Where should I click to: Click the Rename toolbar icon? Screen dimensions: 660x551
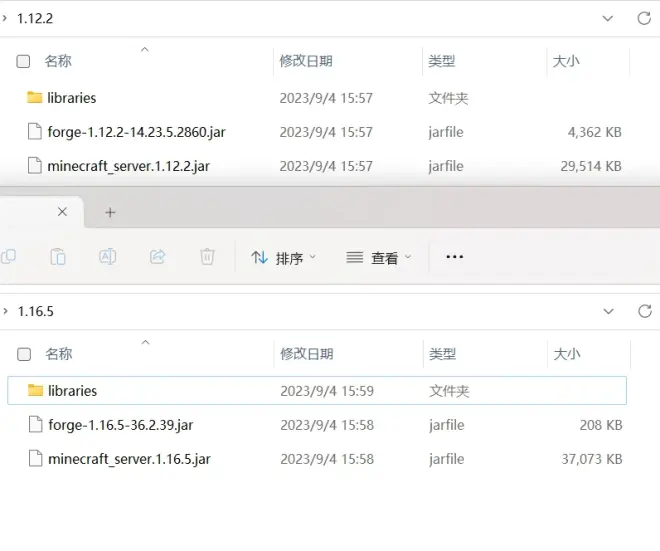(x=108, y=257)
